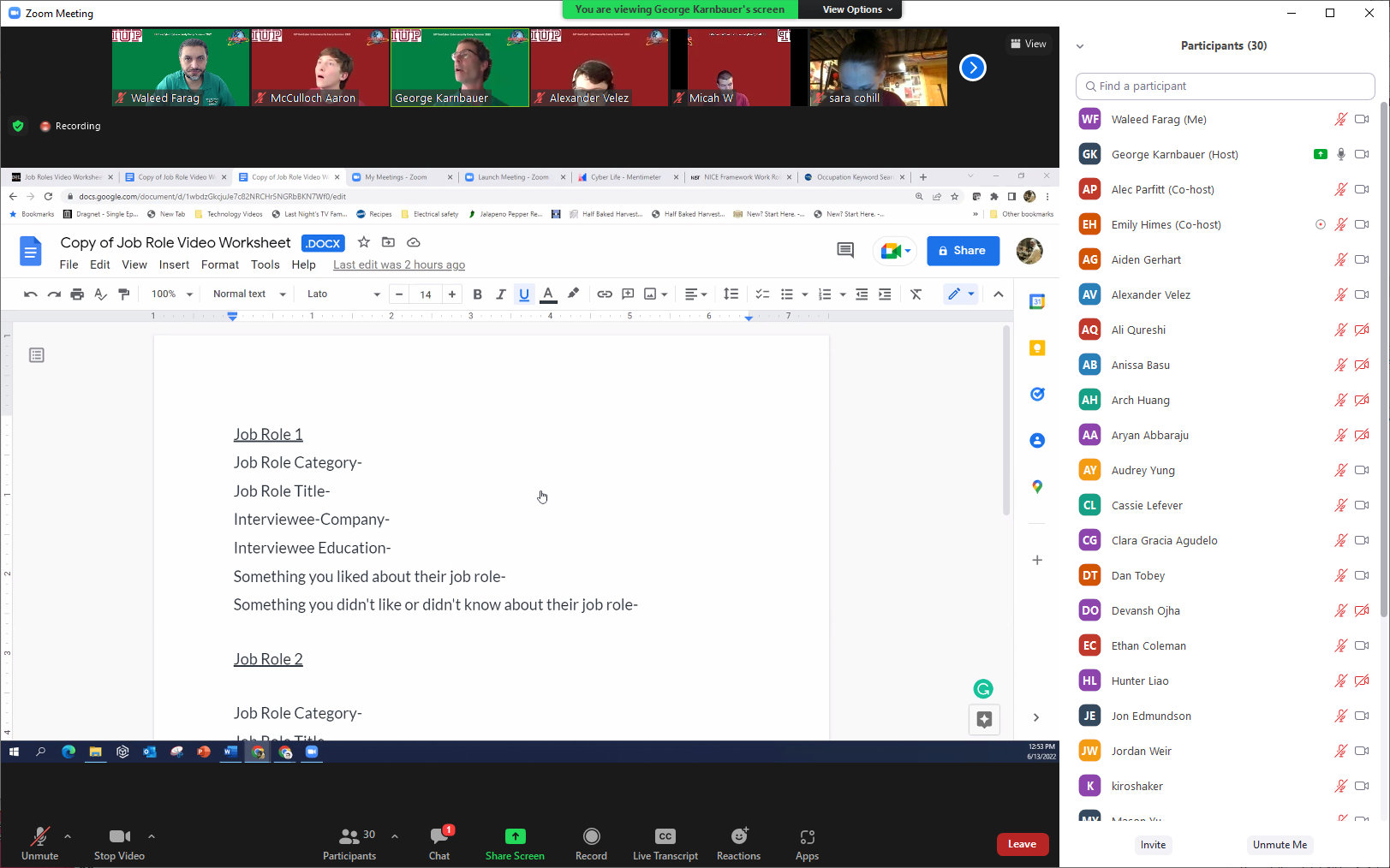Select Waleed Farag video thumbnail

(181, 68)
